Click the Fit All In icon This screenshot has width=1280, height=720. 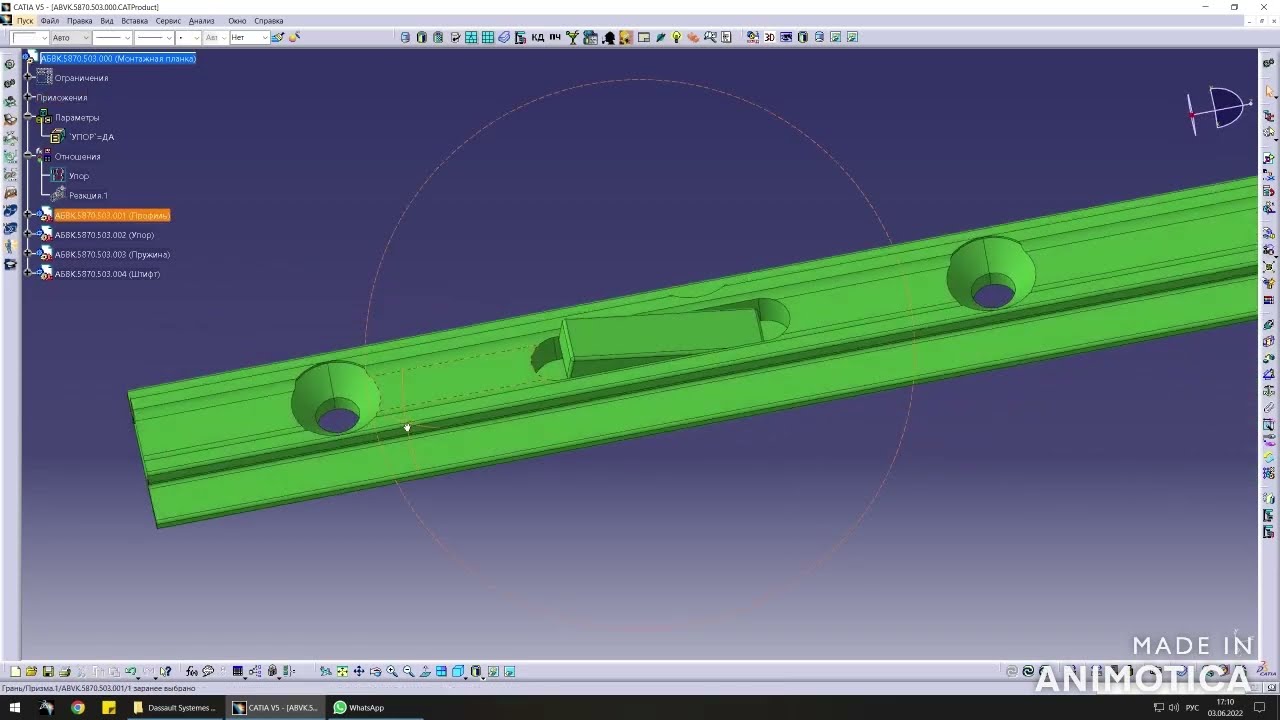click(x=342, y=671)
